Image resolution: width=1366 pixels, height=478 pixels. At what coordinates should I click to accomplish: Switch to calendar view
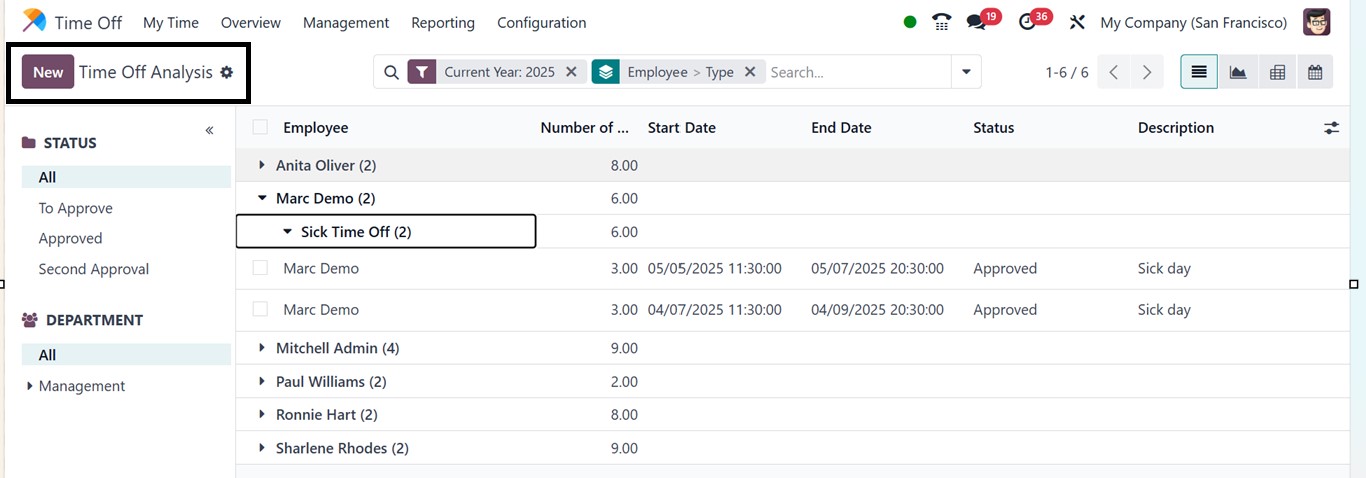(1315, 72)
